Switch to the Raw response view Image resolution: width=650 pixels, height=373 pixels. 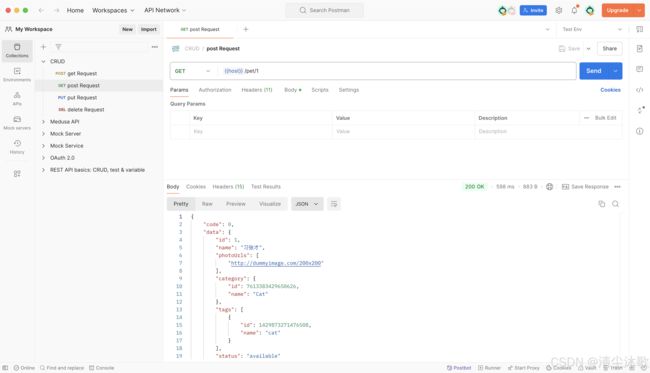tap(207, 204)
